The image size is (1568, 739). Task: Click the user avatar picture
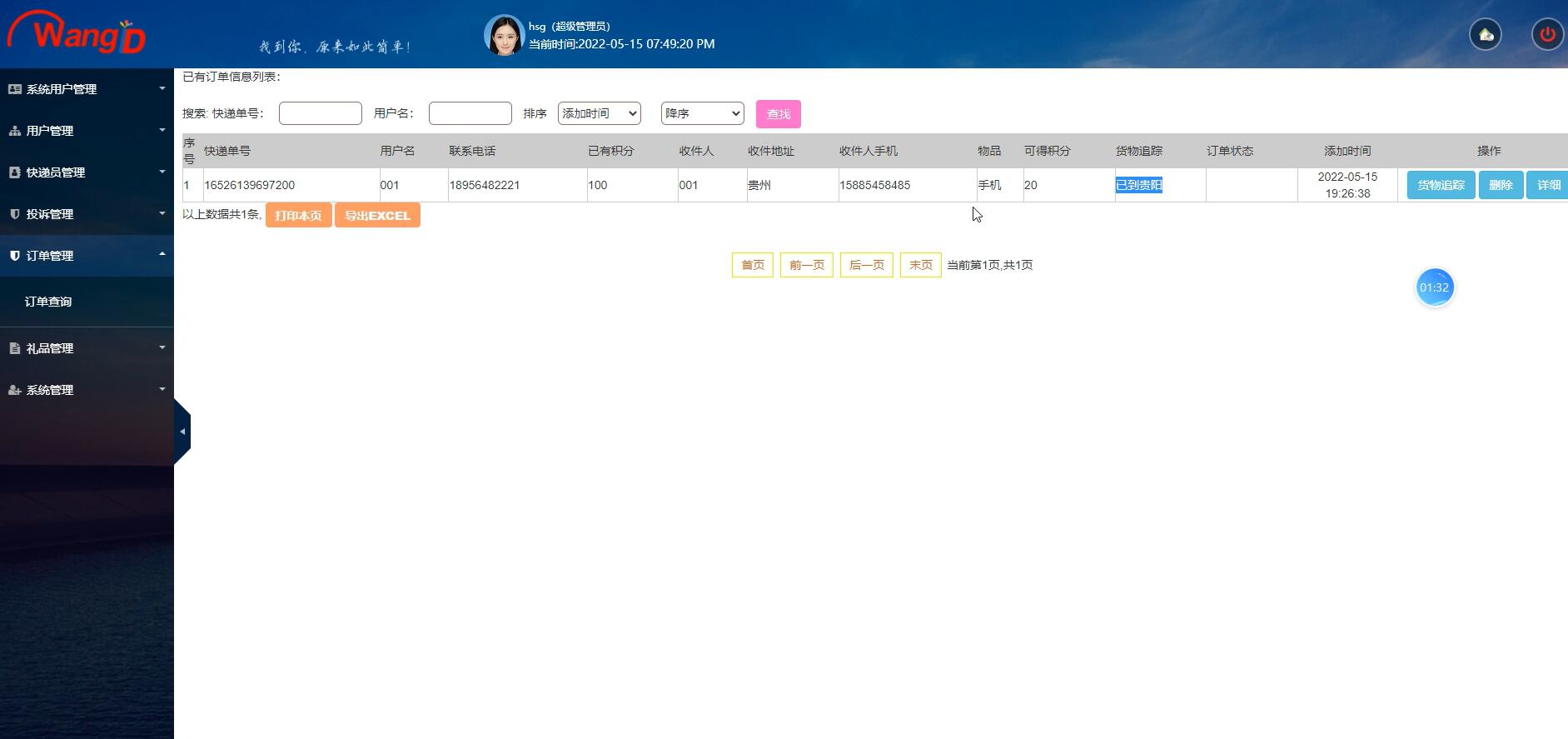click(x=504, y=35)
